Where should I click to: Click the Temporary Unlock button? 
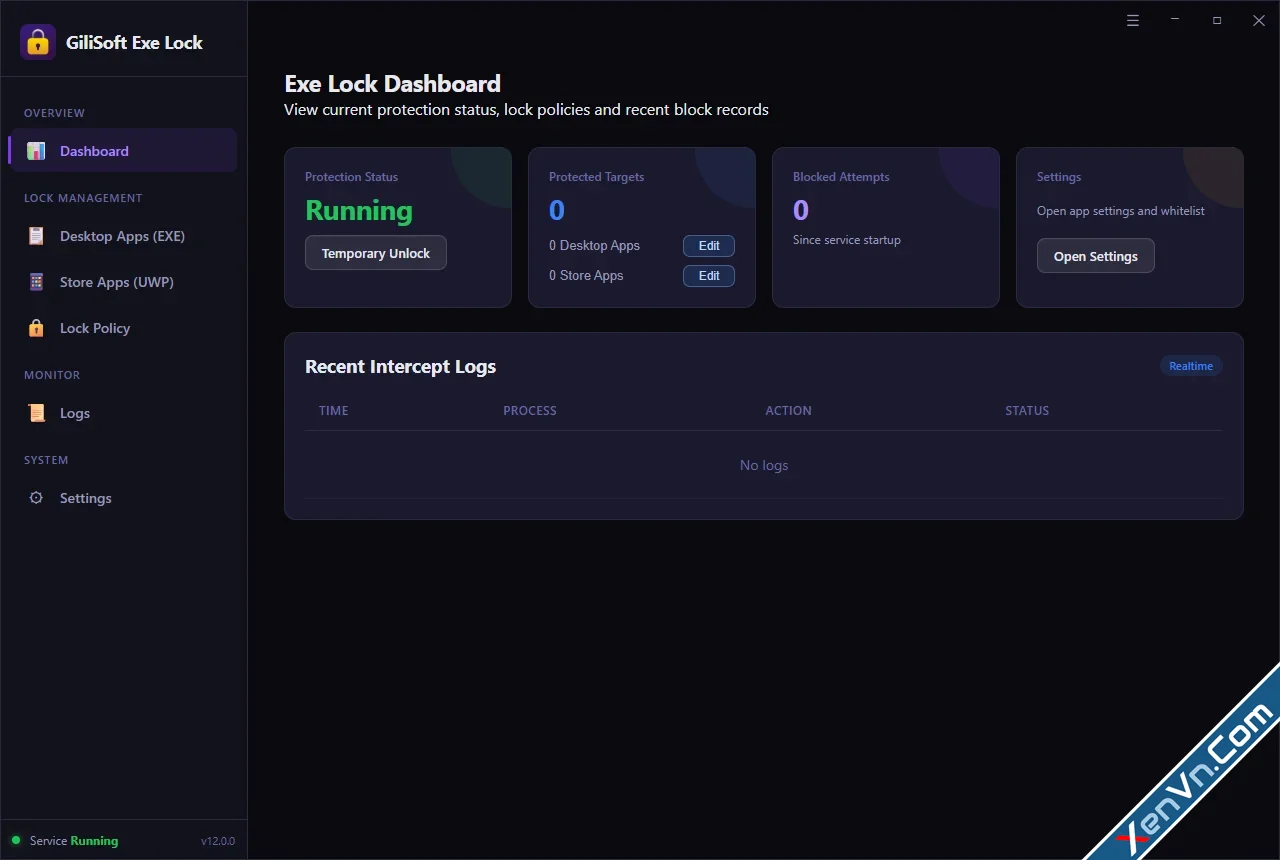point(376,253)
